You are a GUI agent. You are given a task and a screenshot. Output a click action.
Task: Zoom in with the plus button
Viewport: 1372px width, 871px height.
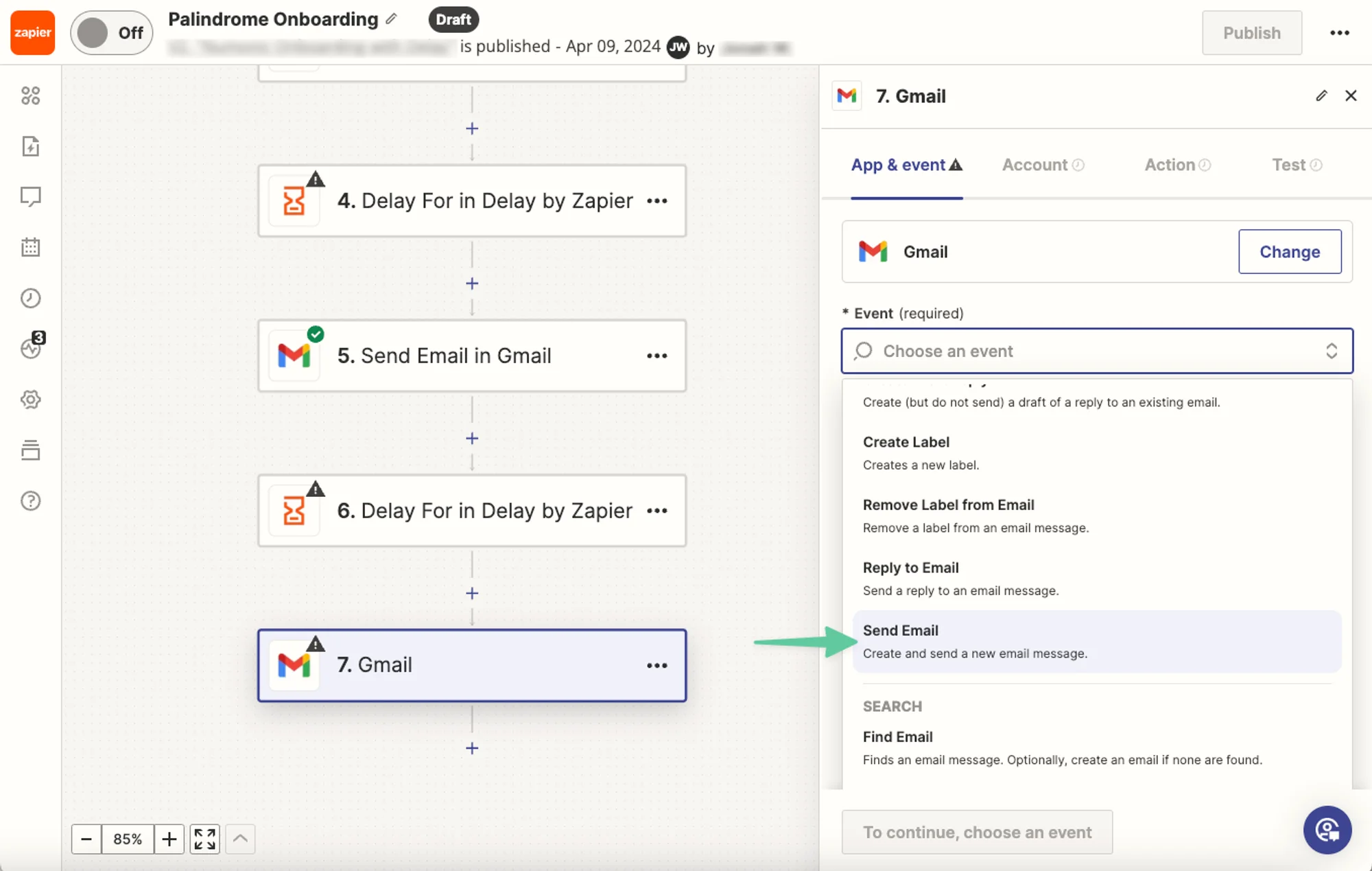pyautogui.click(x=169, y=839)
